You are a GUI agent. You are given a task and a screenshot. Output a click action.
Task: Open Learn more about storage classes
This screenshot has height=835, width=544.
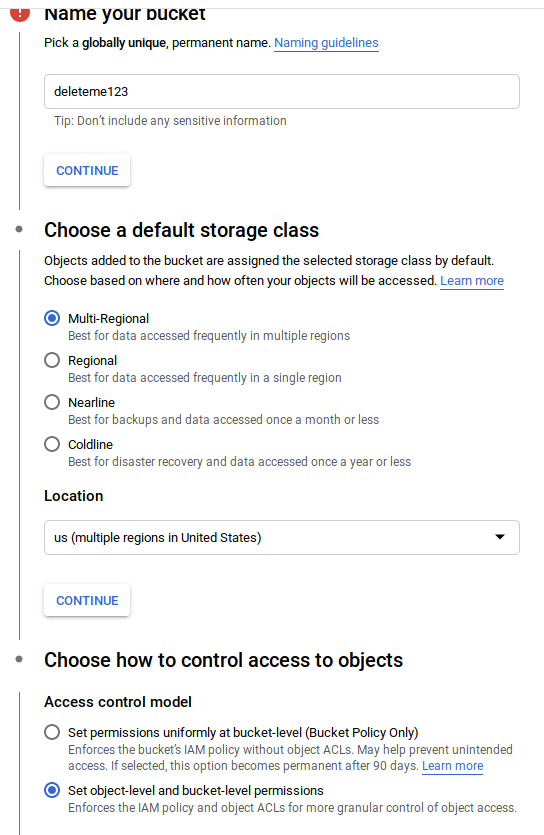pyautogui.click(x=472, y=281)
